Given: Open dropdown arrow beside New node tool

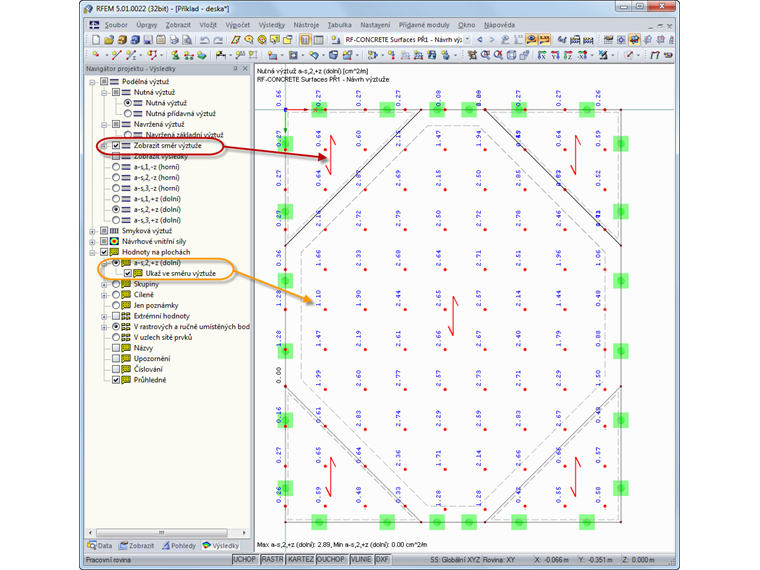Looking at the screenshot, I should pyautogui.click(x=107, y=55).
